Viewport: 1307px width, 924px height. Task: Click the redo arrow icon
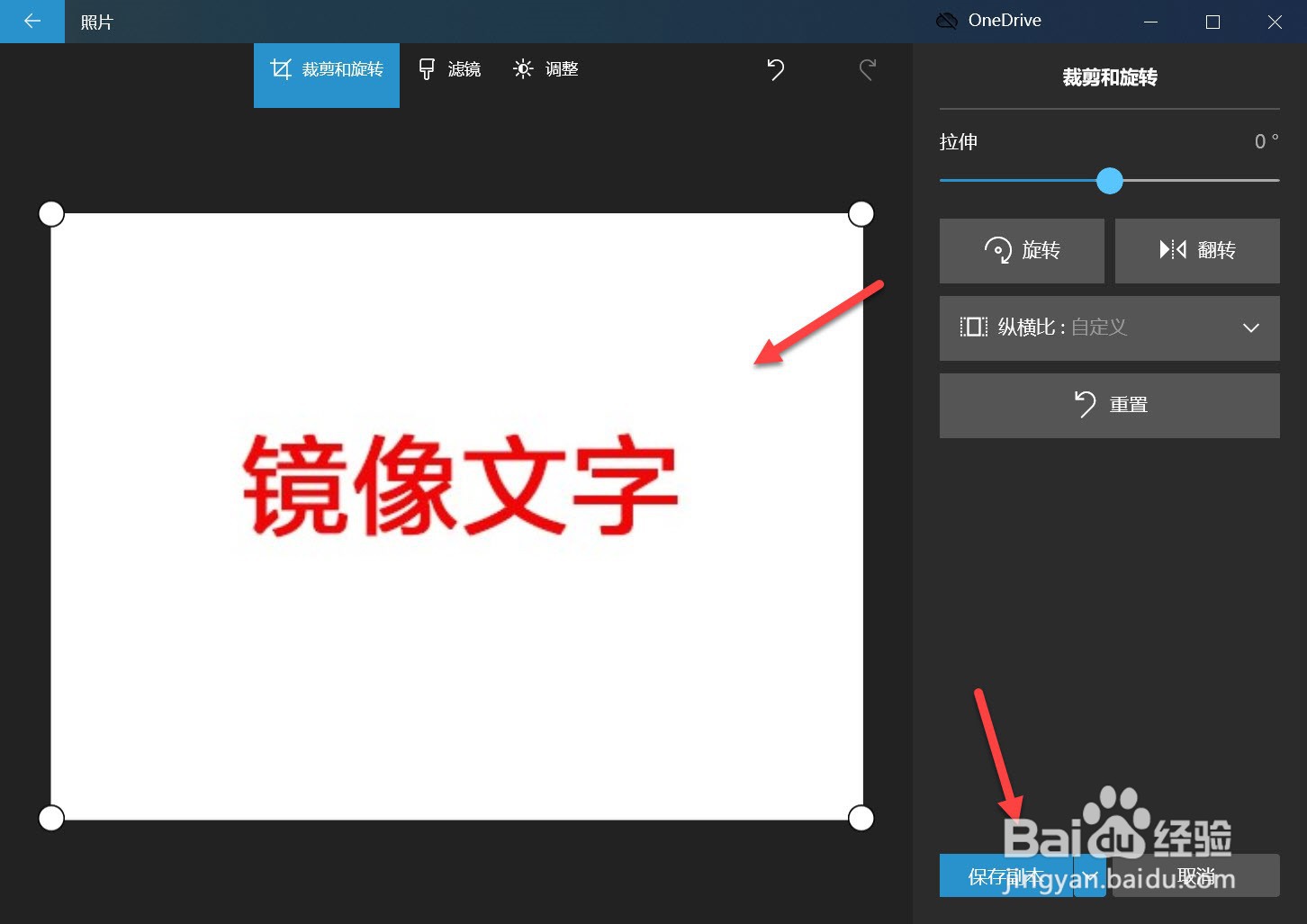(x=868, y=69)
